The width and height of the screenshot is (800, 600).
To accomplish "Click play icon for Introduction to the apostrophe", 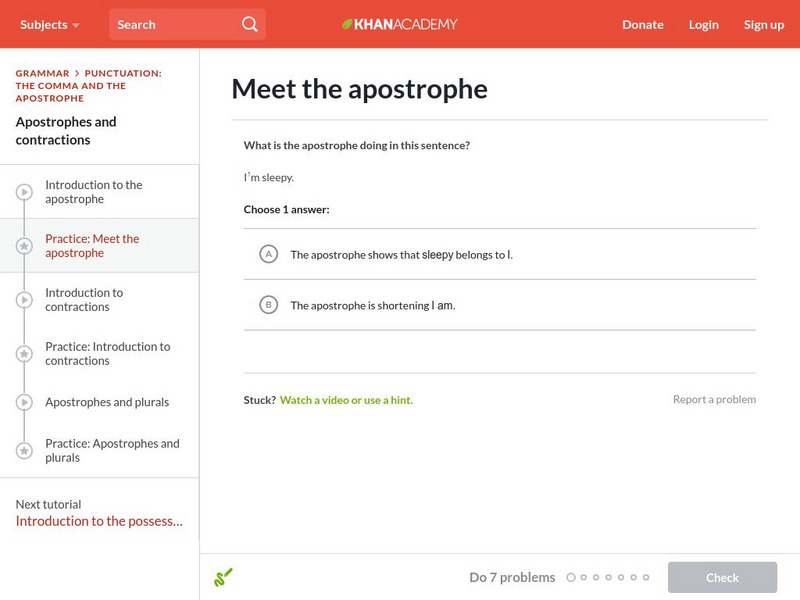I will click(x=24, y=192).
